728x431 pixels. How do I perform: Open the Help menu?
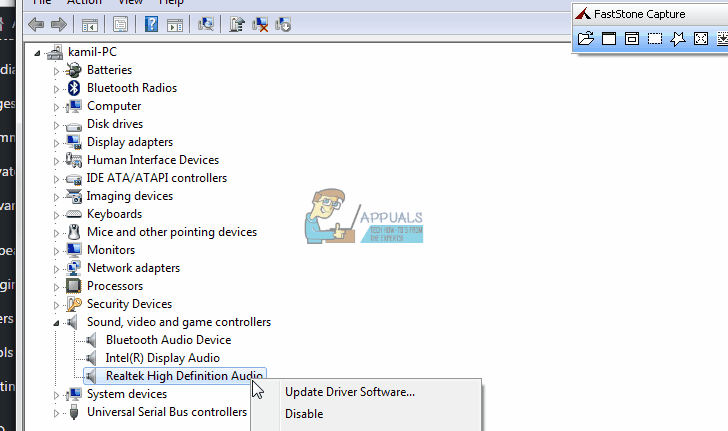point(171,2)
